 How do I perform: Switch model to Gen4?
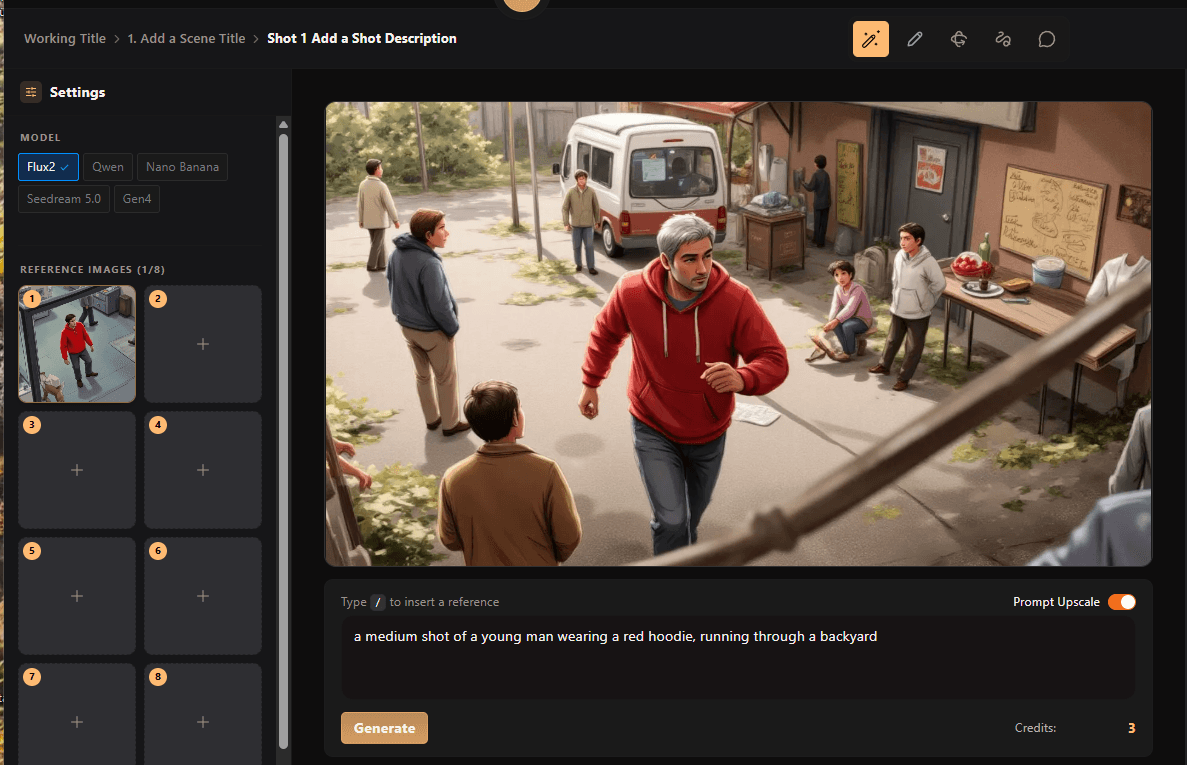click(x=137, y=199)
